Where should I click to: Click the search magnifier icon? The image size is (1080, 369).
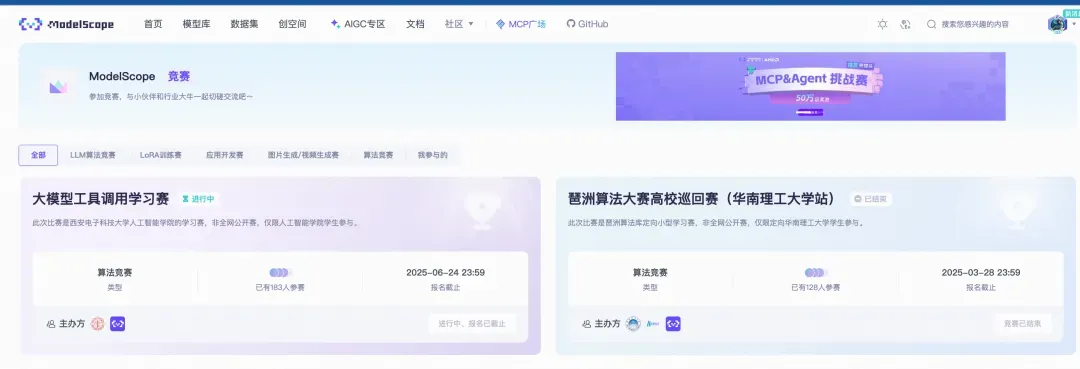click(x=931, y=24)
